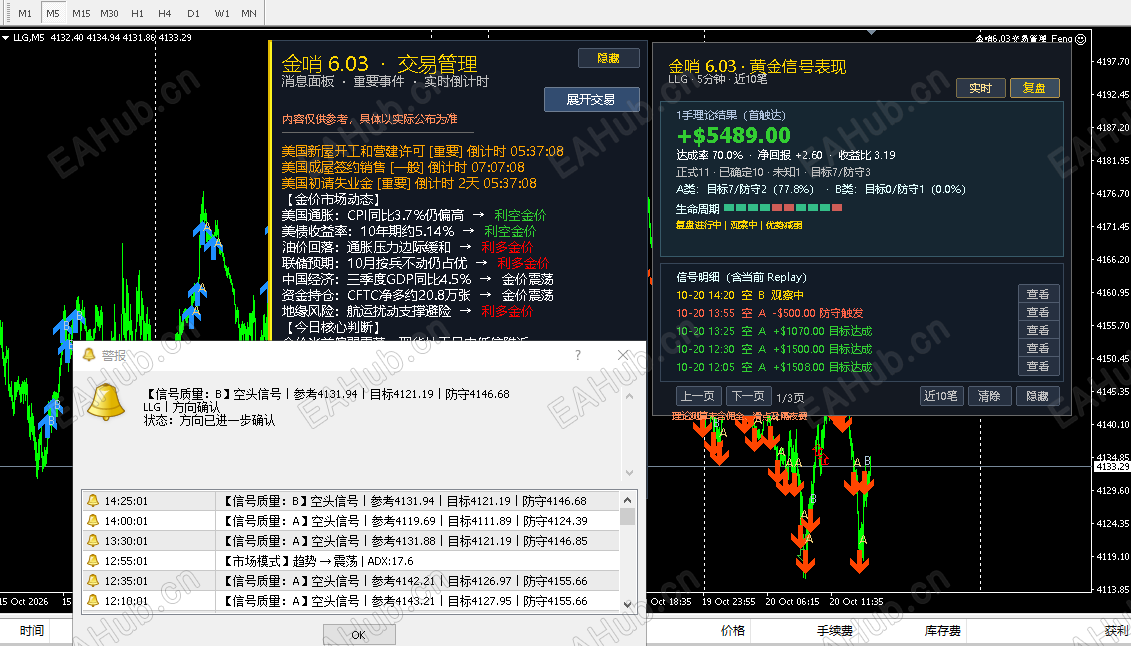Click the 价格 column header

(733, 631)
